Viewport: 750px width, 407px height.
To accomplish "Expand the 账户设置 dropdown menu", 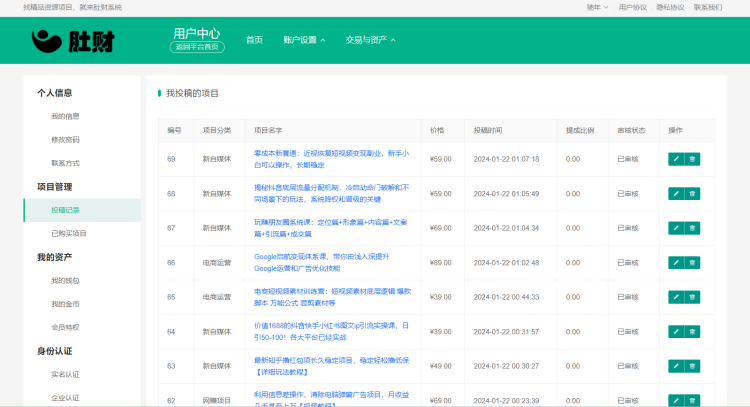I will (x=304, y=40).
